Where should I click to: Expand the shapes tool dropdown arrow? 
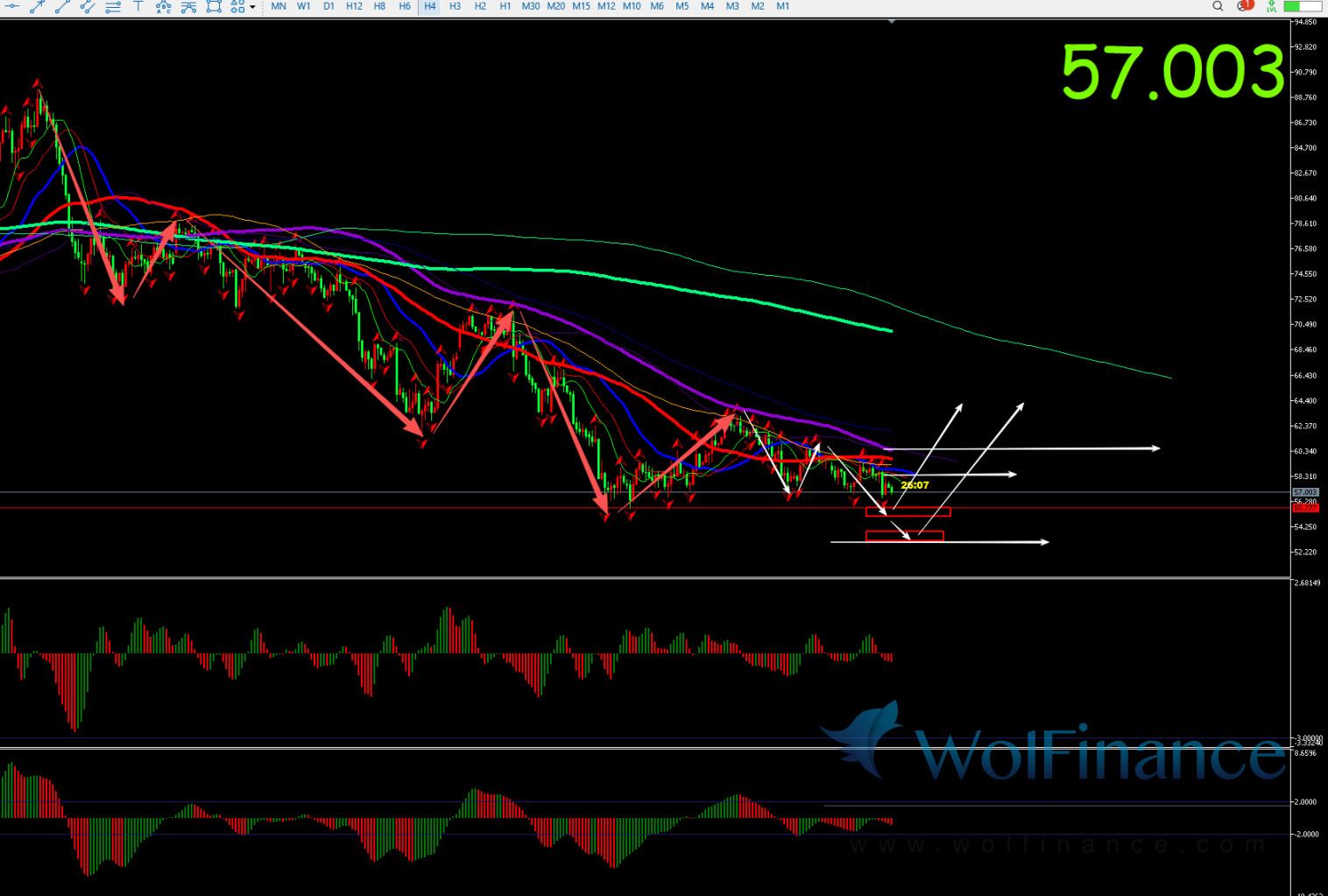tap(252, 7)
